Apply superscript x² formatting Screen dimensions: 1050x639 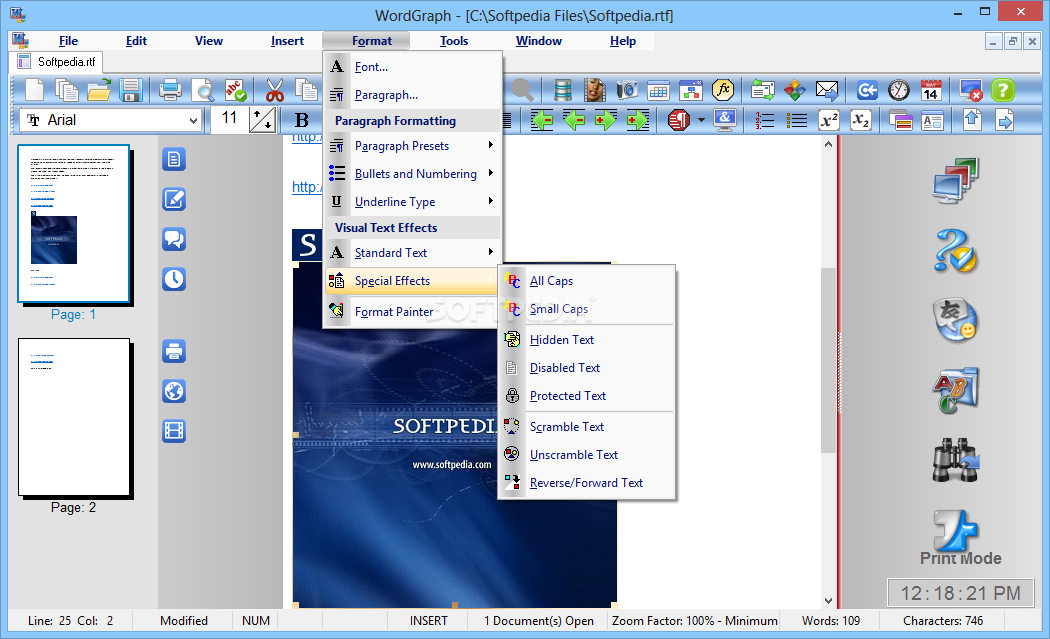(828, 121)
